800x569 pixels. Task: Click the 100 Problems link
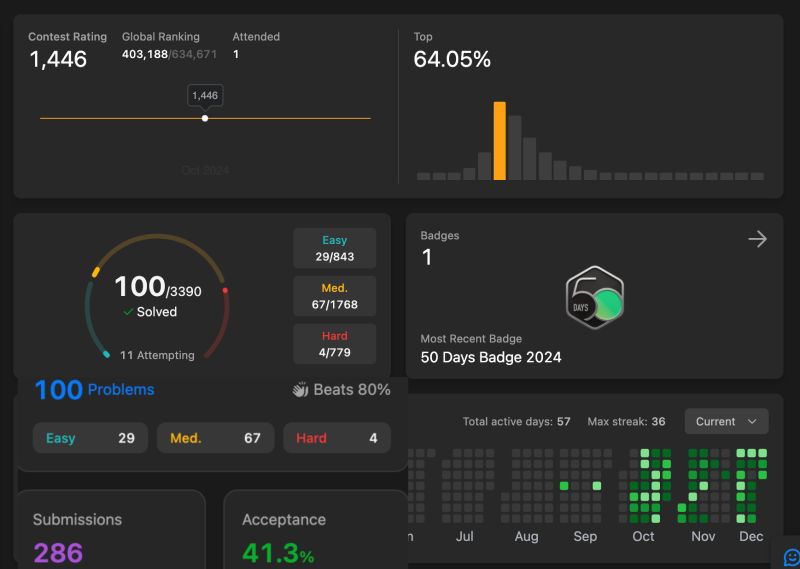pos(94,390)
